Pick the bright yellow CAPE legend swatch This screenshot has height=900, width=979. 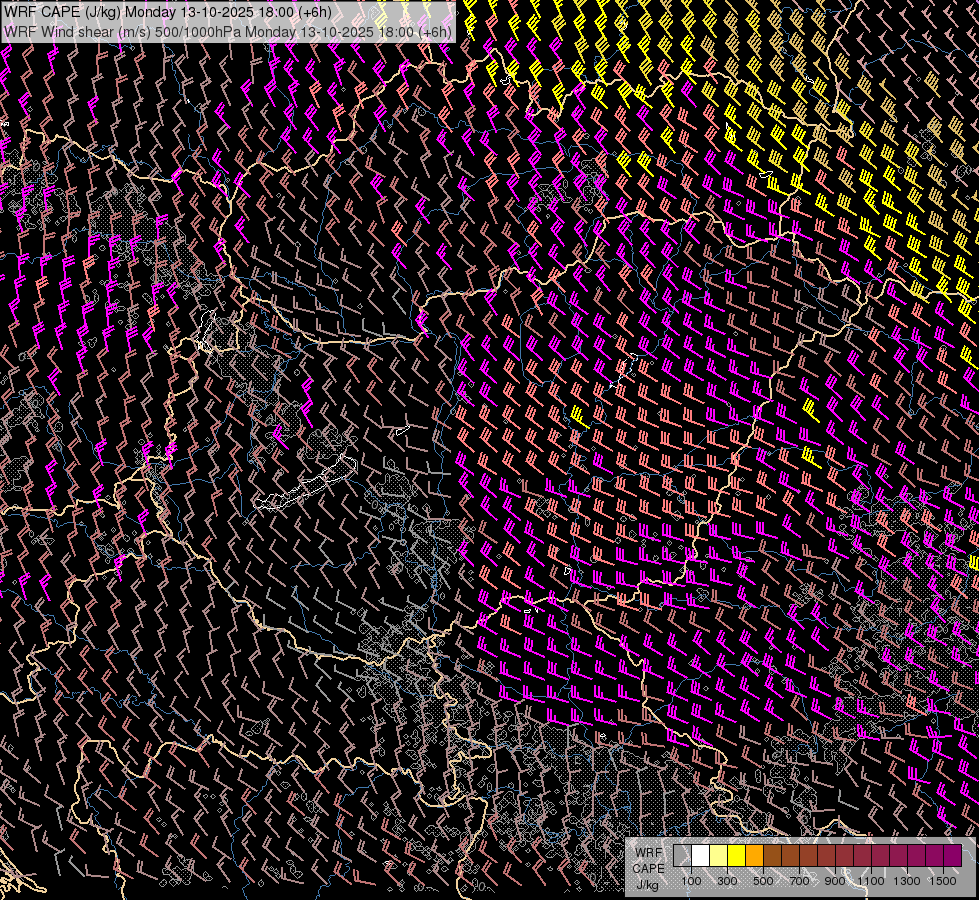click(x=736, y=855)
